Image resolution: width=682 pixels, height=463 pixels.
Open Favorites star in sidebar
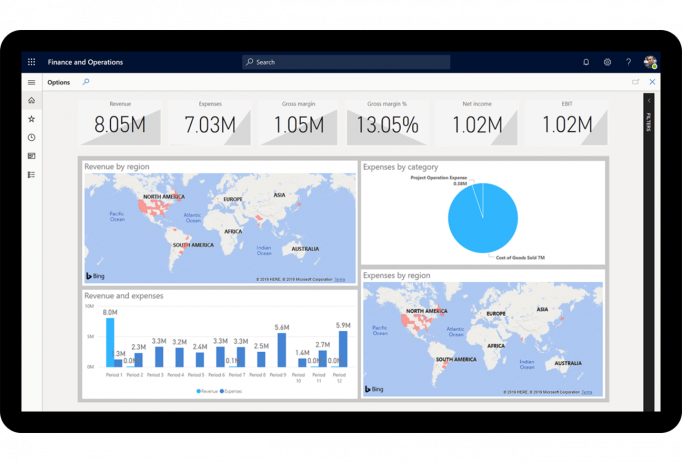[x=31, y=119]
